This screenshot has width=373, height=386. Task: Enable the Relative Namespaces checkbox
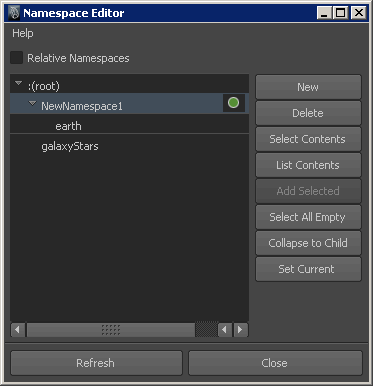(17, 58)
